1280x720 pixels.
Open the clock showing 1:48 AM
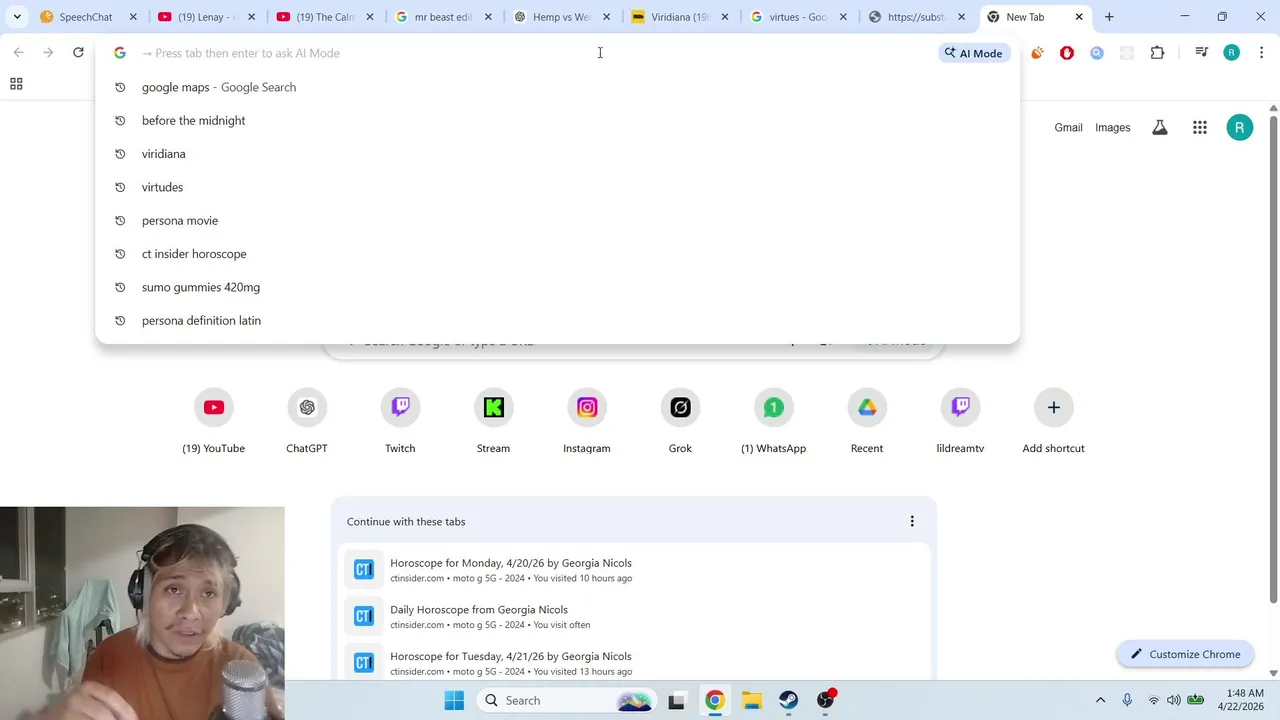coord(1240,700)
